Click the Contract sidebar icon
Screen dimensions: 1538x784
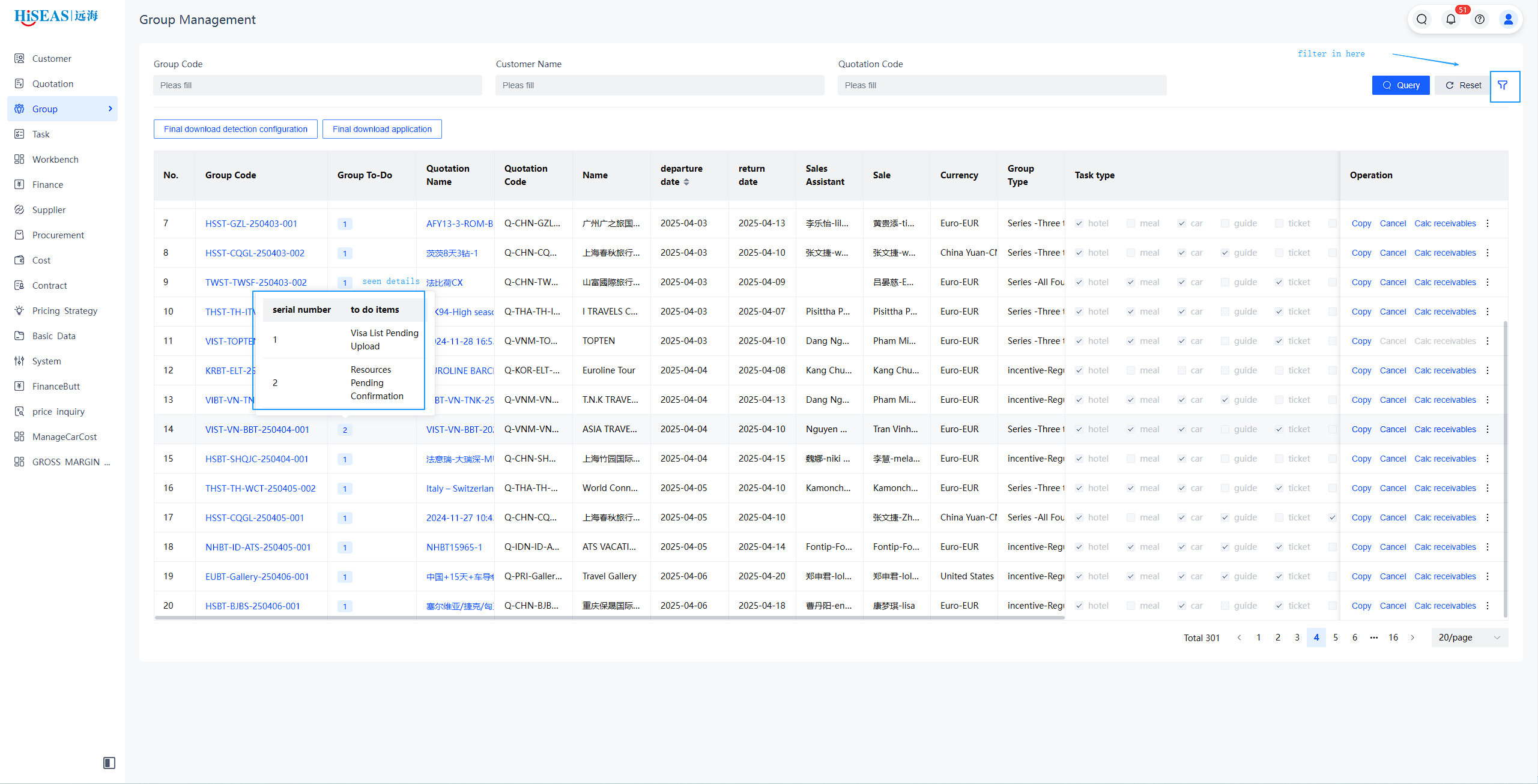pos(19,285)
